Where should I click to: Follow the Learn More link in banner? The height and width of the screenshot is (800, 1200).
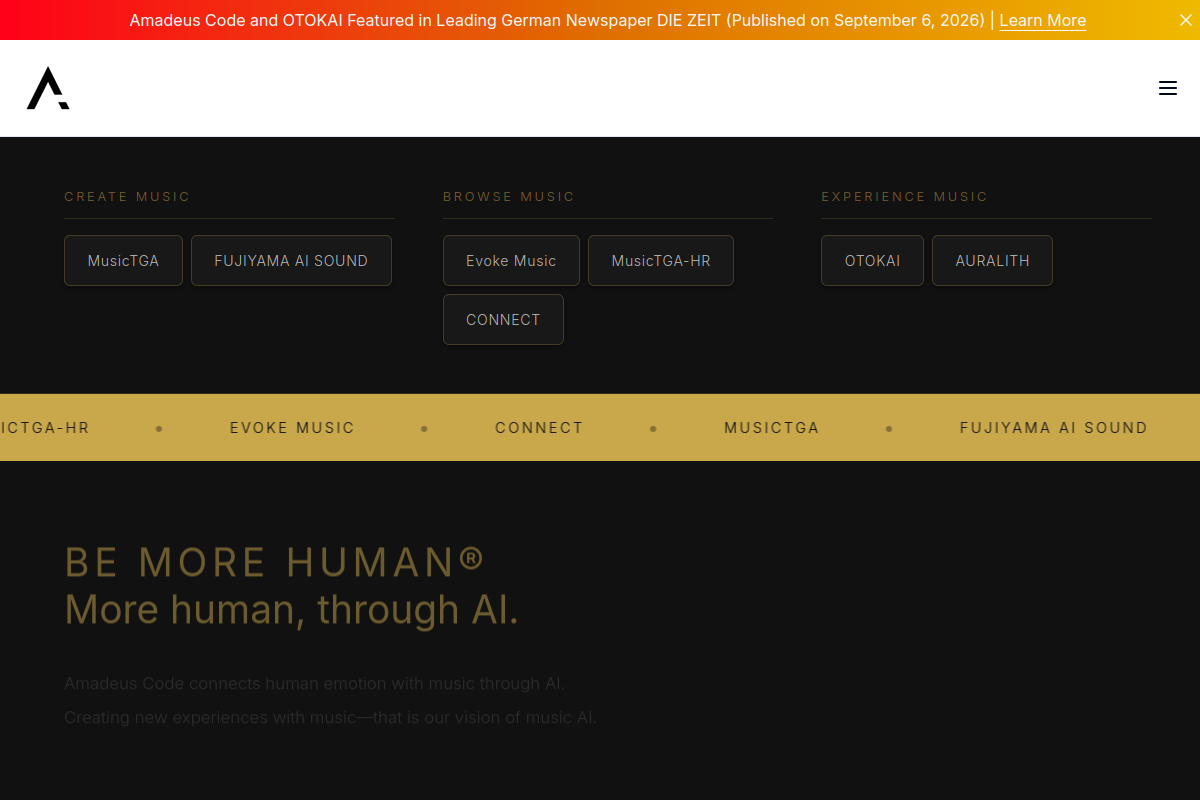click(x=1042, y=20)
